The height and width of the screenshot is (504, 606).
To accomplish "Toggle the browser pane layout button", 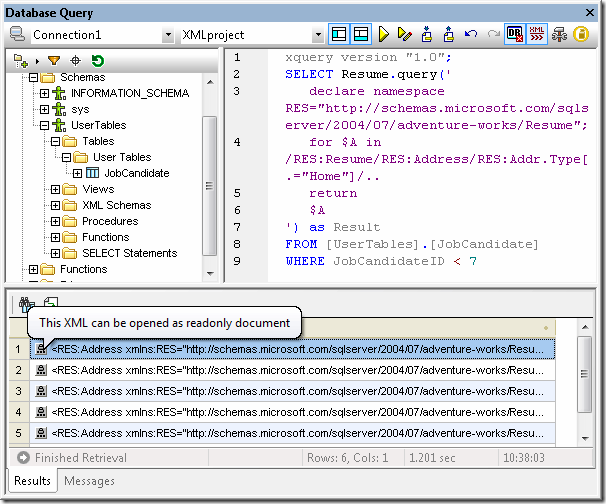I will click(x=340, y=34).
